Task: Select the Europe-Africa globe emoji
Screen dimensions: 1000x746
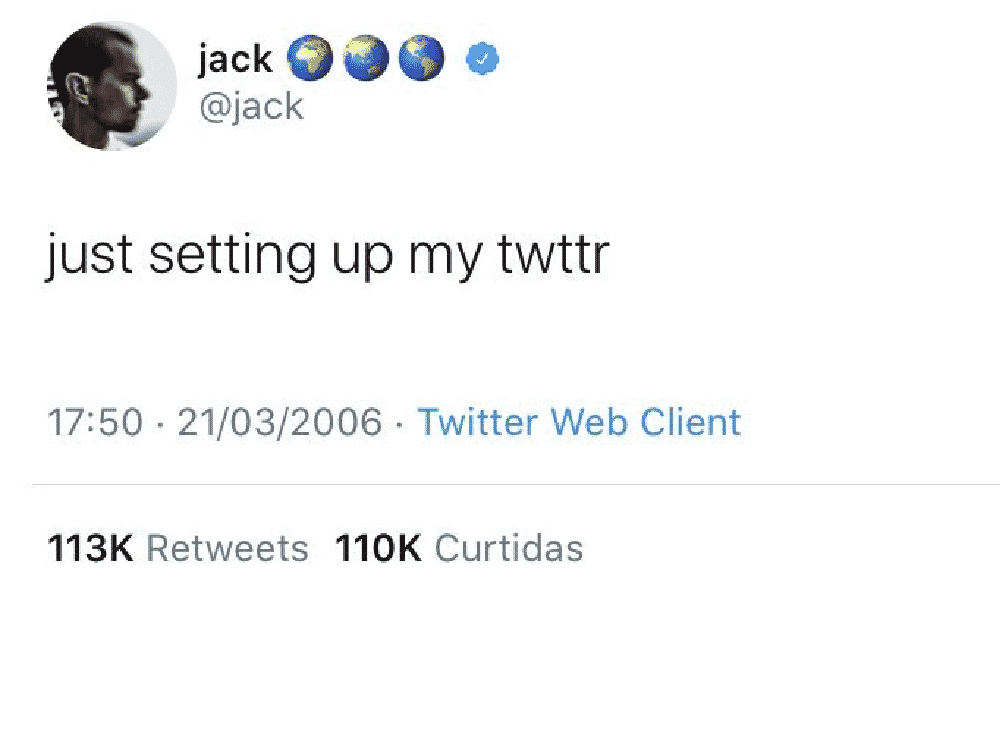Action: click(x=310, y=58)
